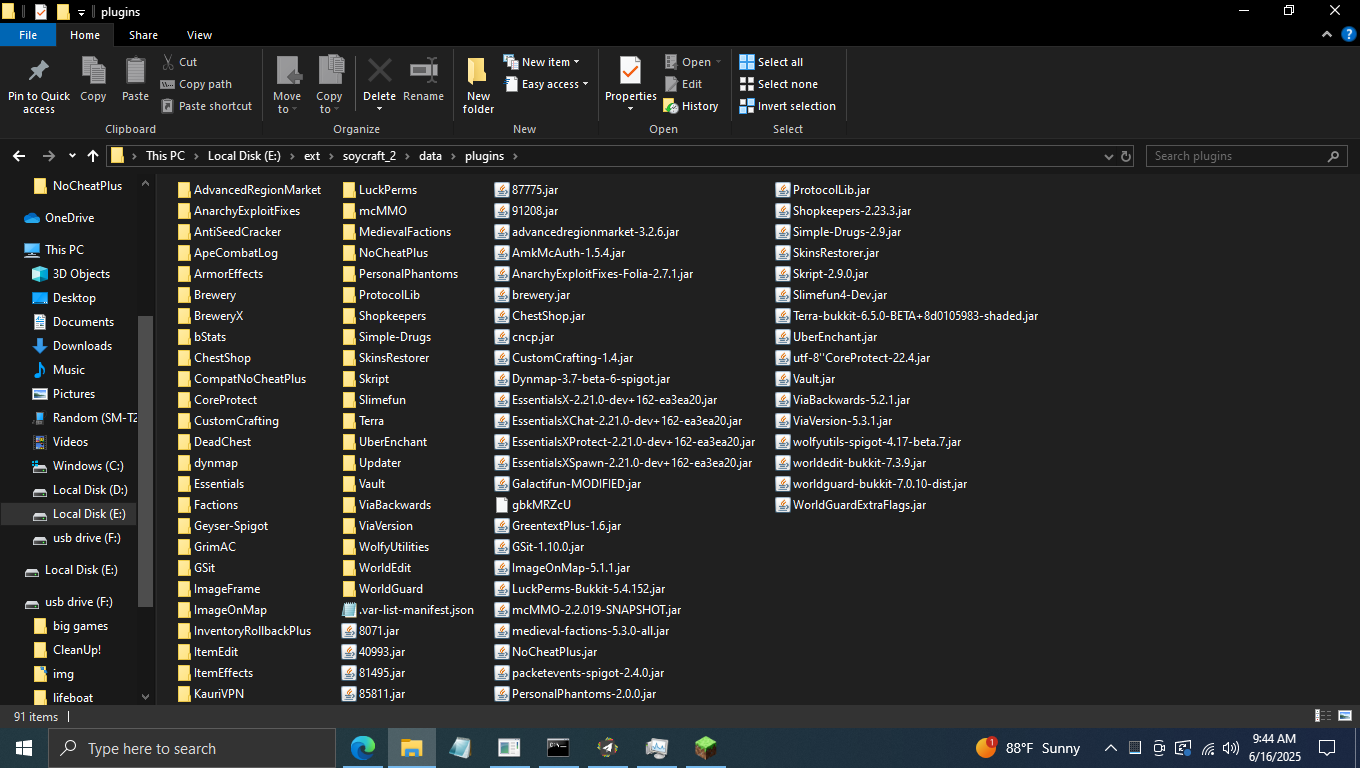Open the New item dropdown
The image size is (1360, 768).
click(541, 62)
